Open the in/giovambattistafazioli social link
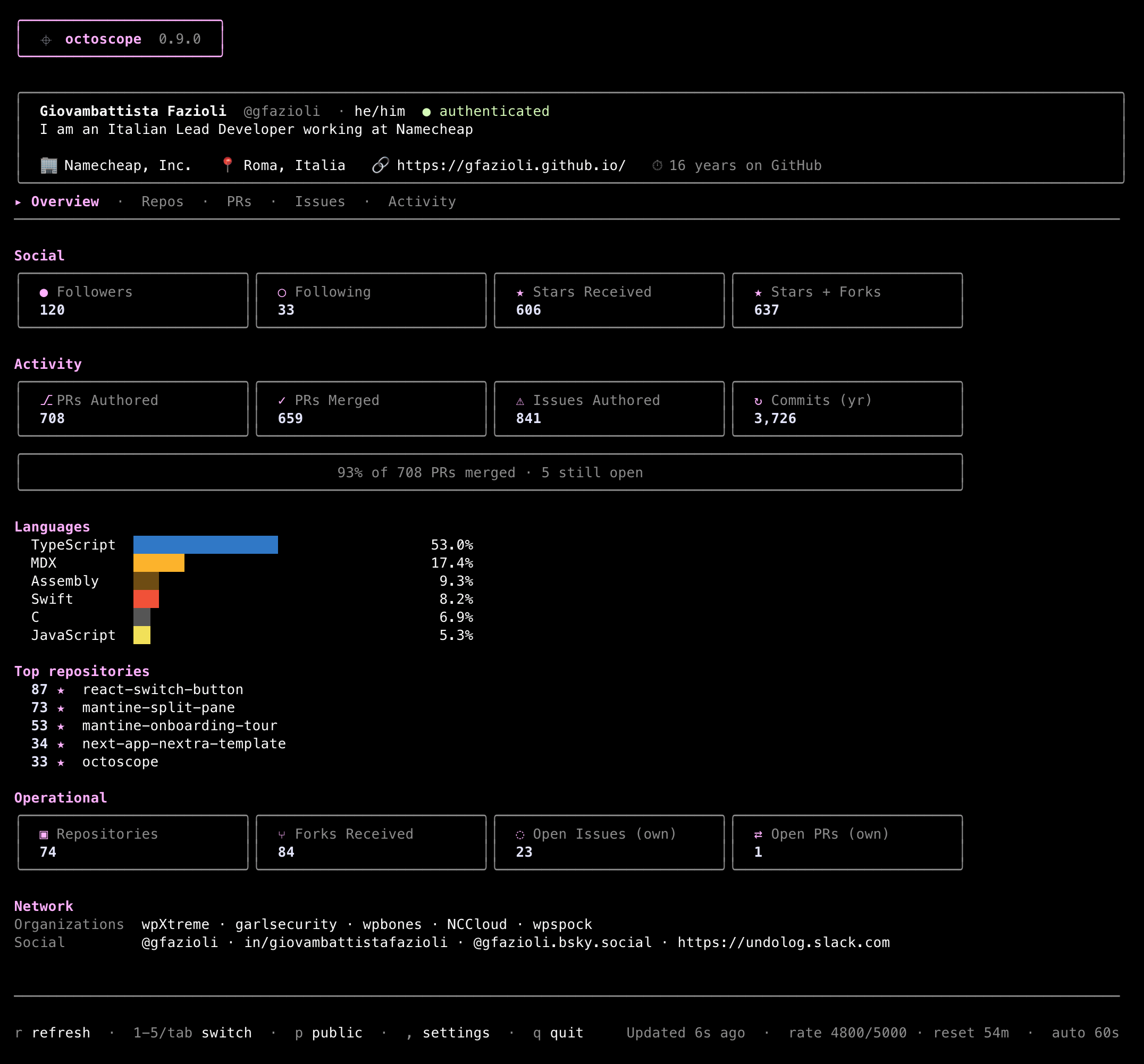Image resolution: width=1144 pixels, height=1064 pixels. point(346,943)
